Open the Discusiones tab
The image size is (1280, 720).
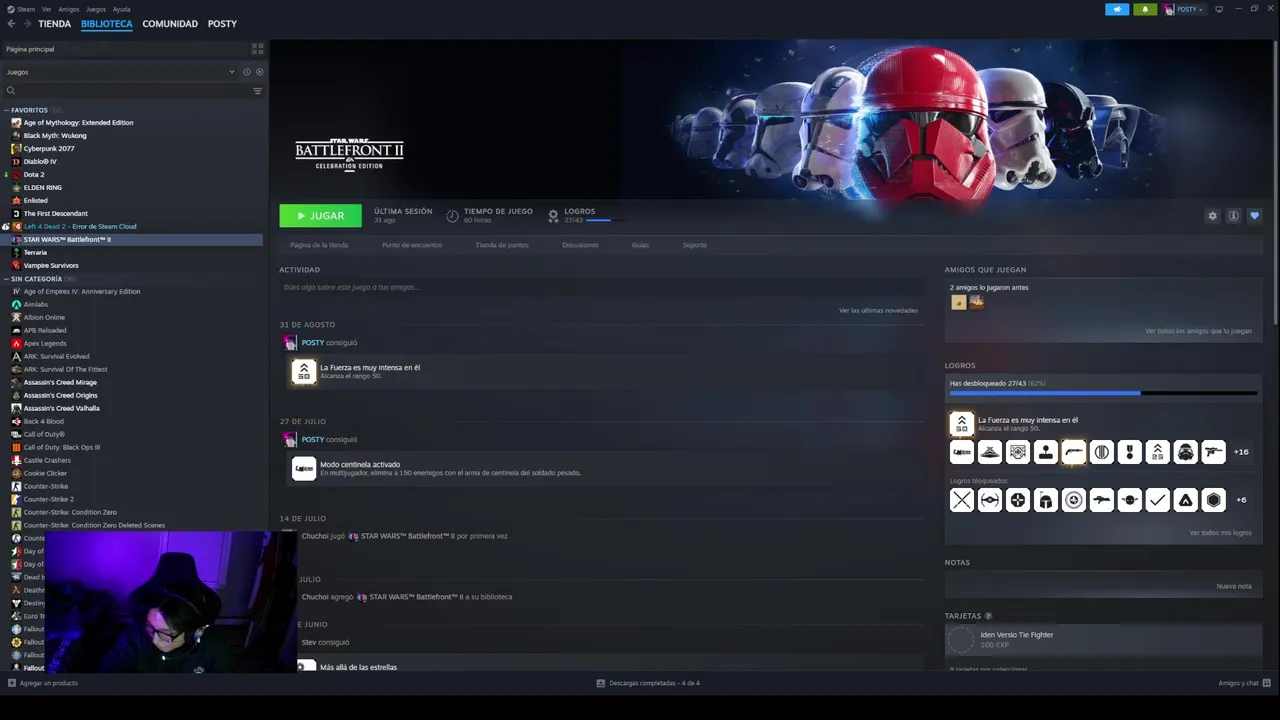(580, 245)
